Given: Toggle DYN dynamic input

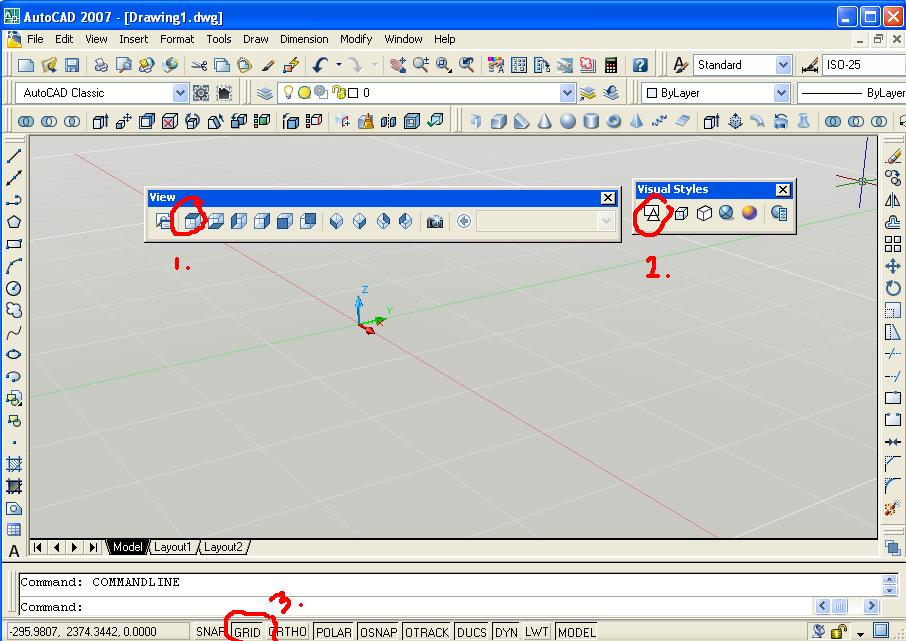Looking at the screenshot, I should tap(506, 632).
